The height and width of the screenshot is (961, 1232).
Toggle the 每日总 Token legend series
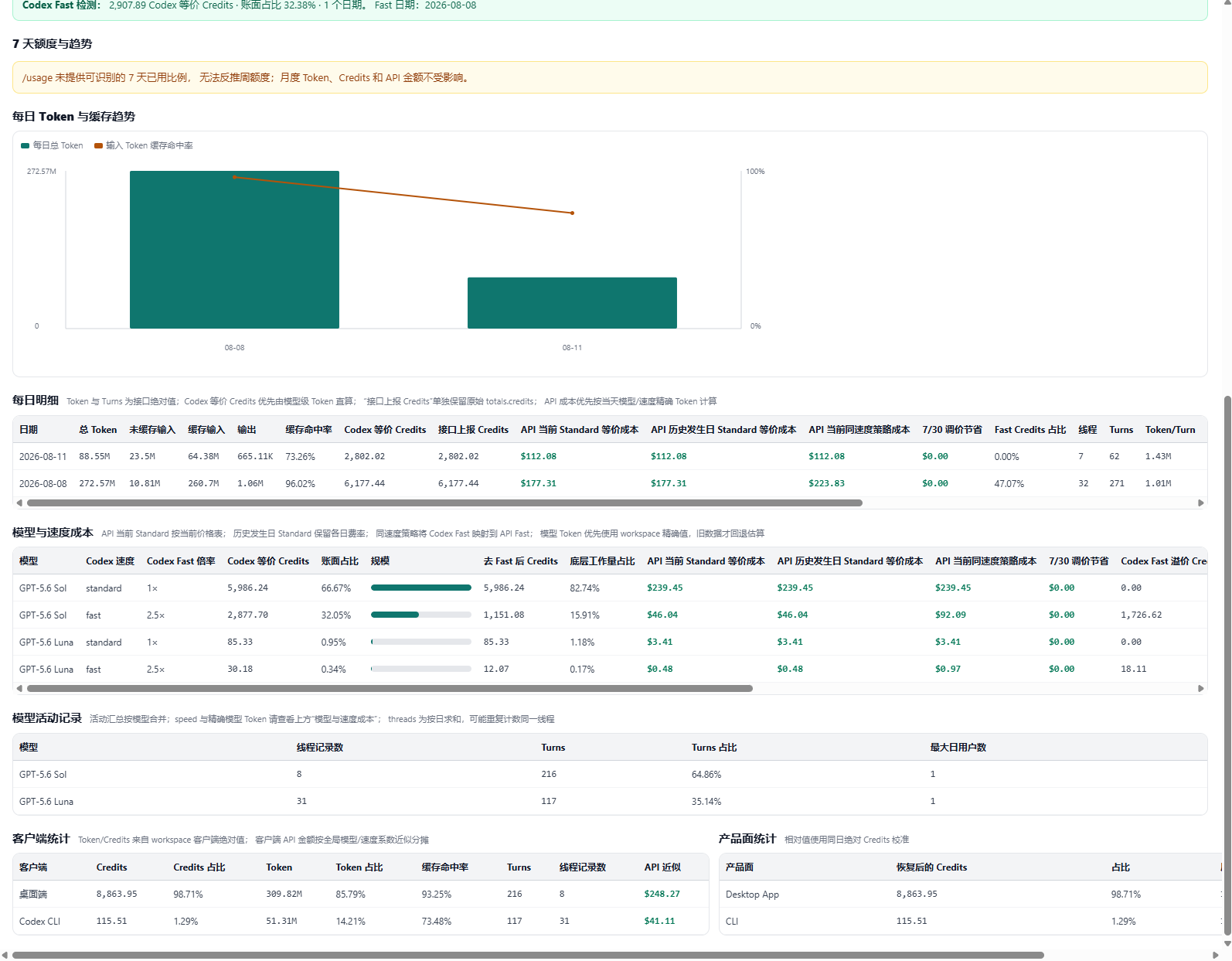[52, 145]
